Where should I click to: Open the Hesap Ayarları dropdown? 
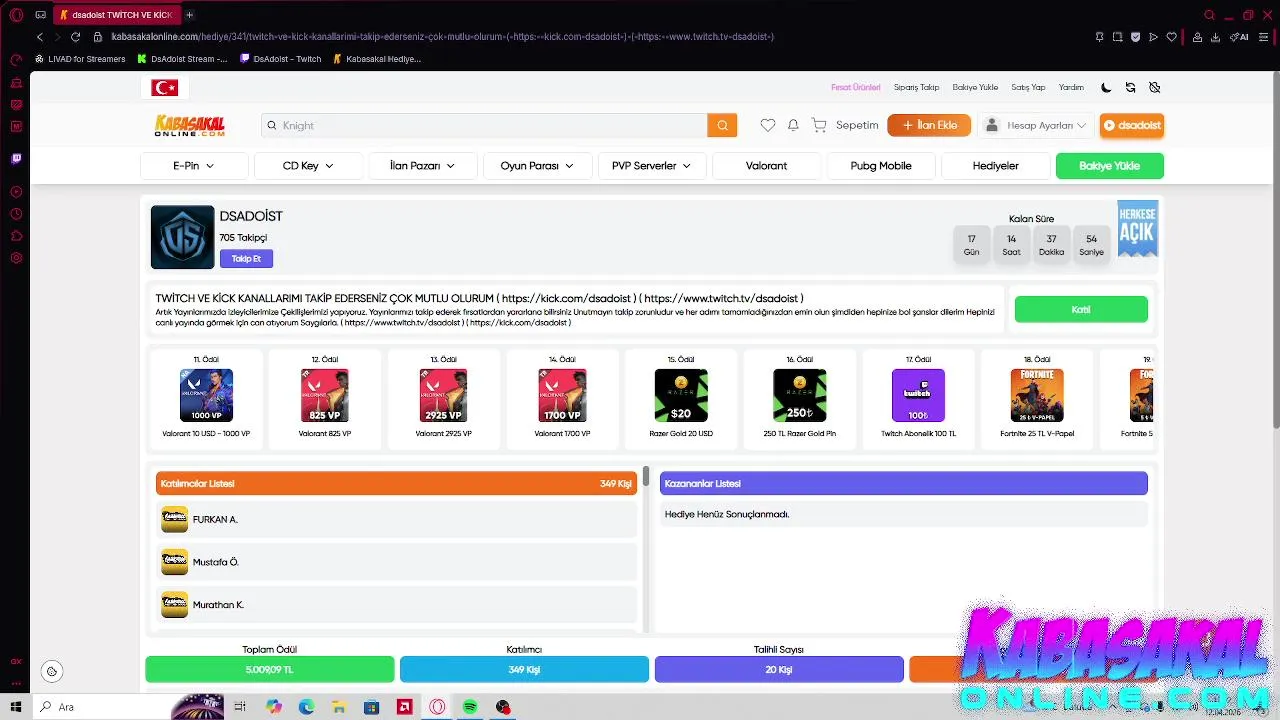tap(1036, 125)
